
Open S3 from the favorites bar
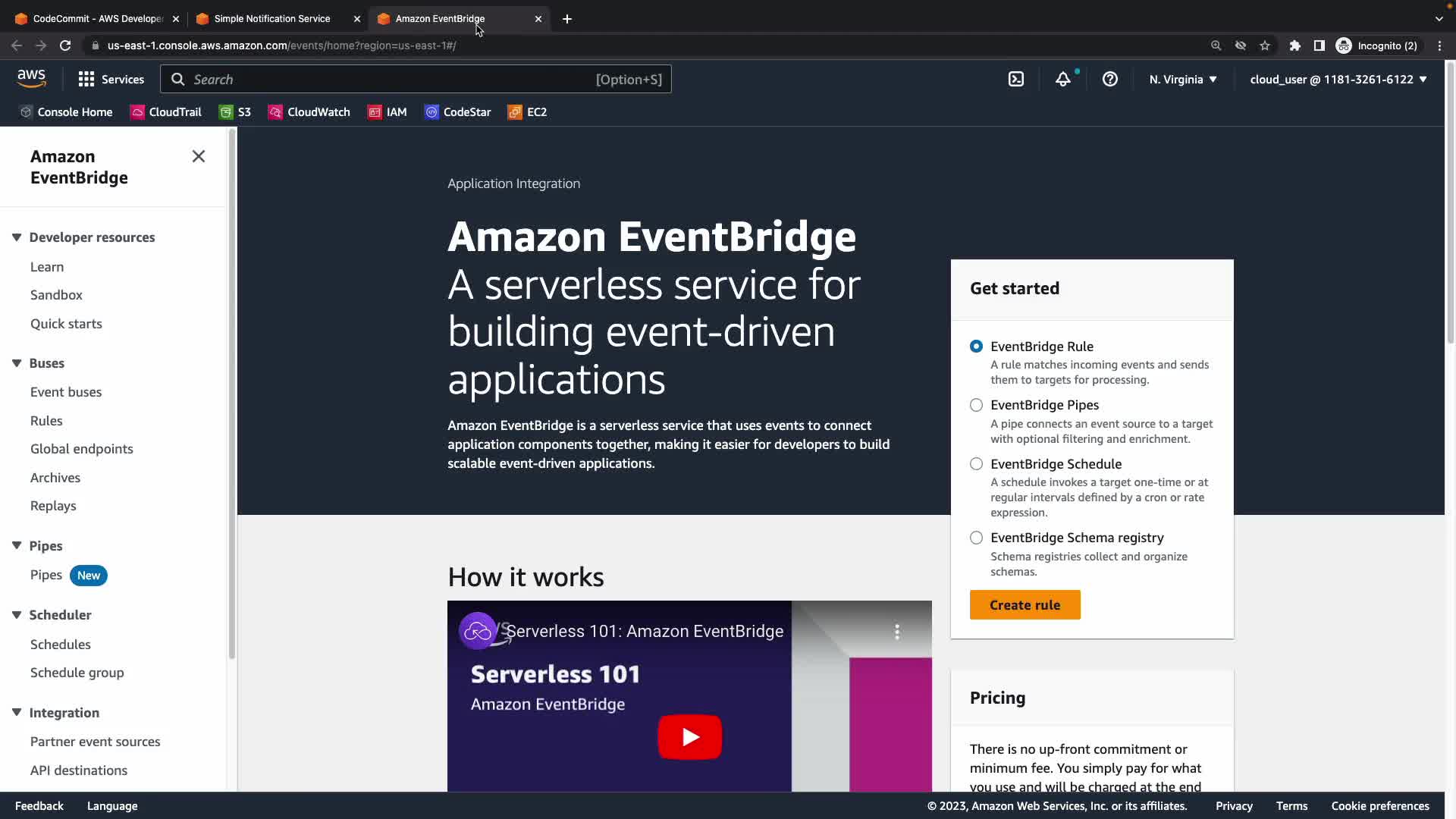[235, 112]
